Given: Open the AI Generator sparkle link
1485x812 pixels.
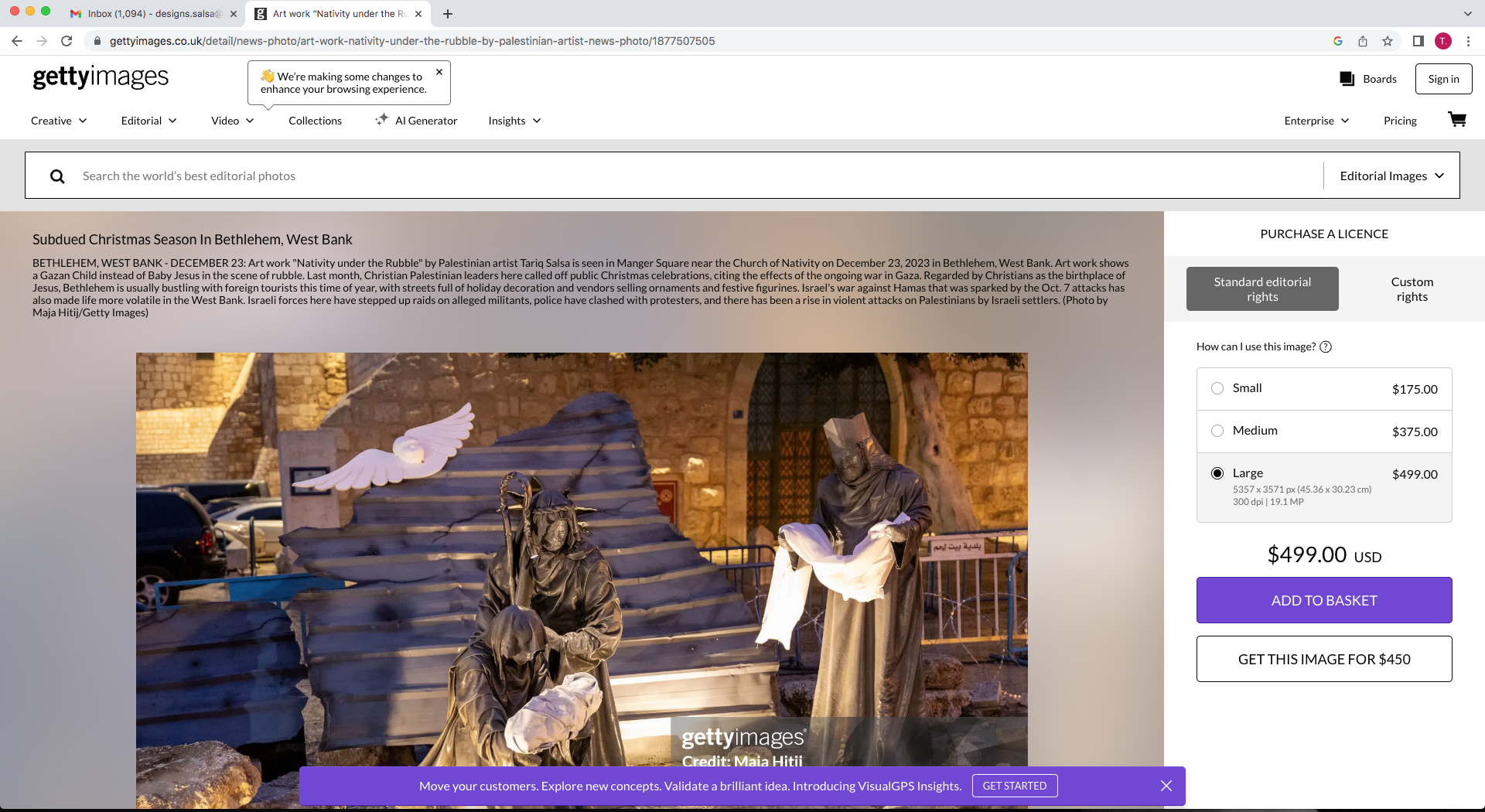Looking at the screenshot, I should (x=416, y=121).
